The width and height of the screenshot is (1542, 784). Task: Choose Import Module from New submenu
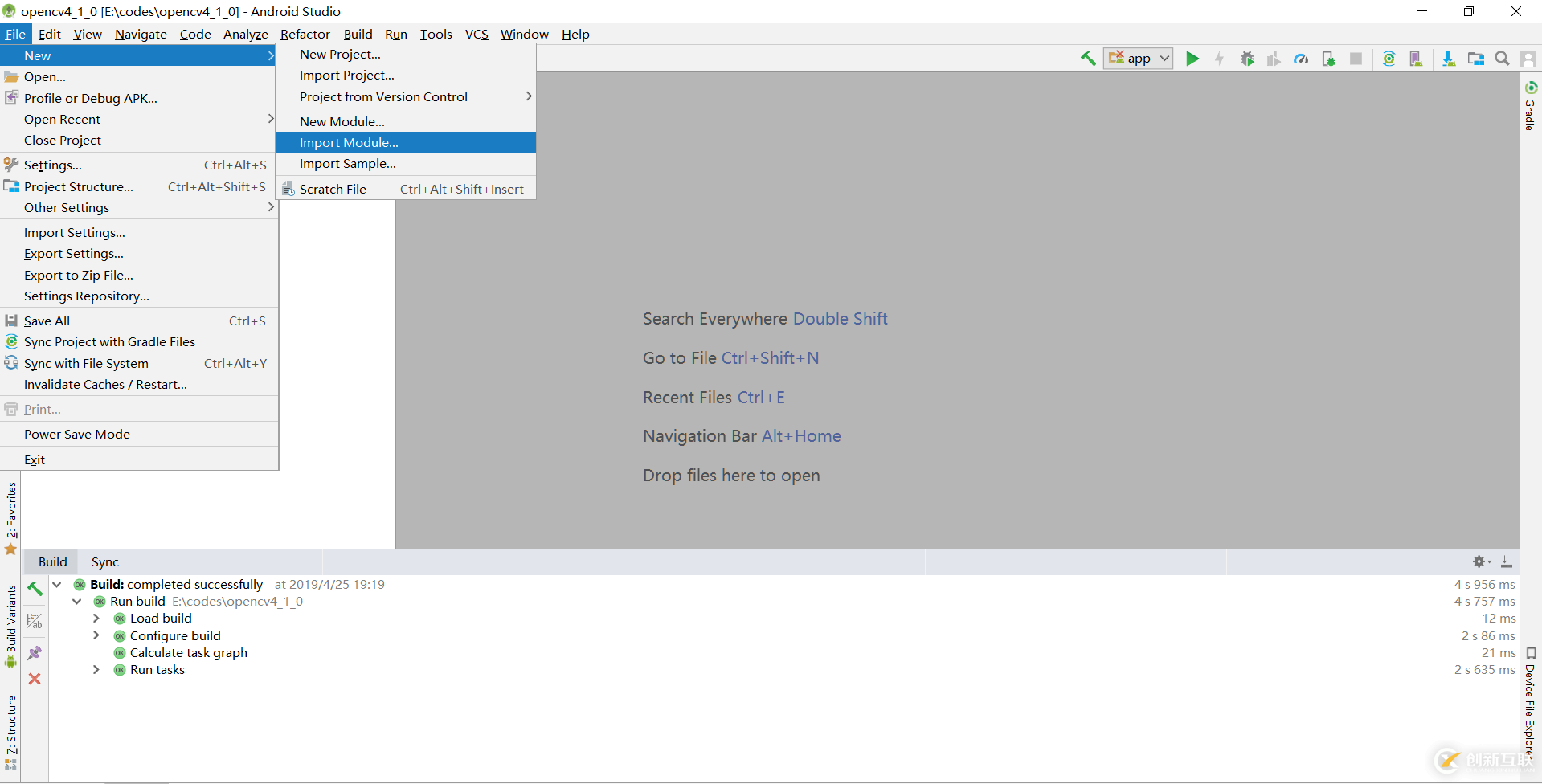[x=406, y=142]
